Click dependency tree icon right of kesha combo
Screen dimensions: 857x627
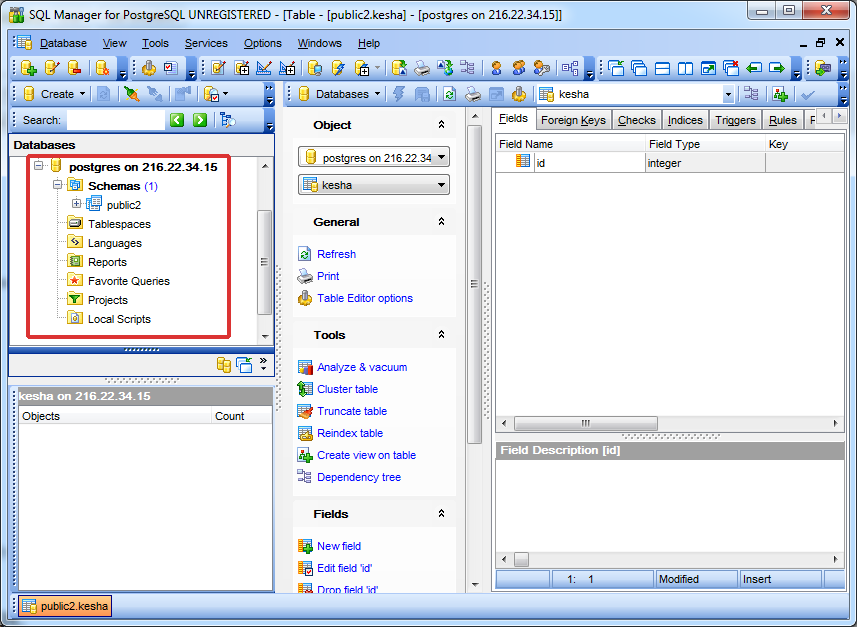coord(752,94)
